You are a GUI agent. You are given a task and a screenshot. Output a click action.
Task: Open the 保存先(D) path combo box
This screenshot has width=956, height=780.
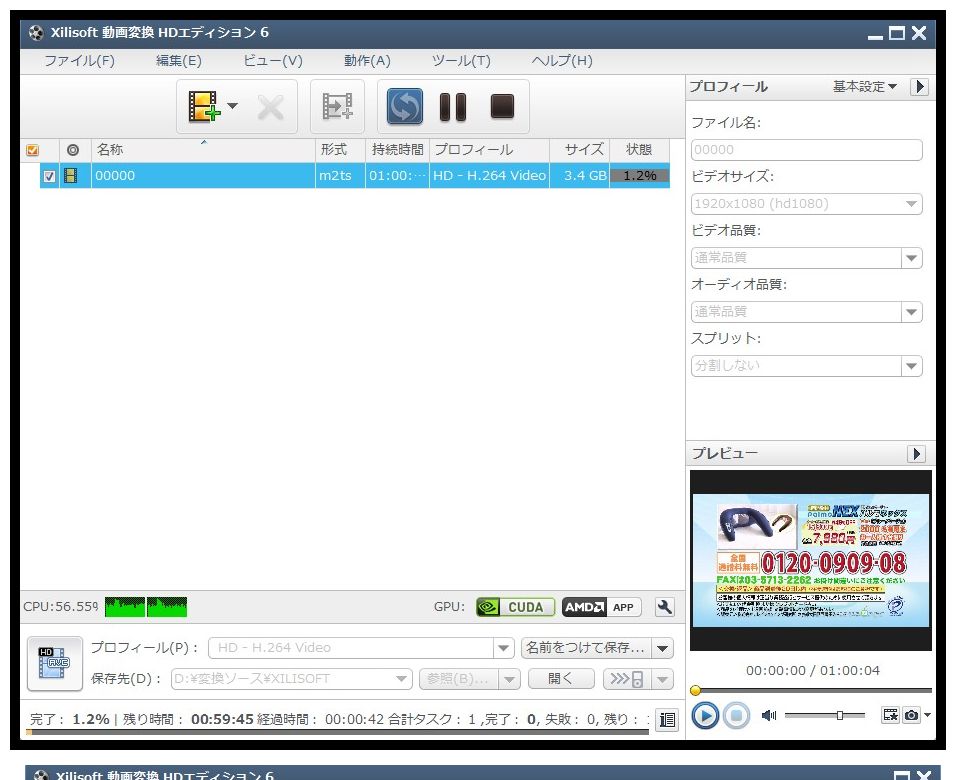click(x=291, y=679)
